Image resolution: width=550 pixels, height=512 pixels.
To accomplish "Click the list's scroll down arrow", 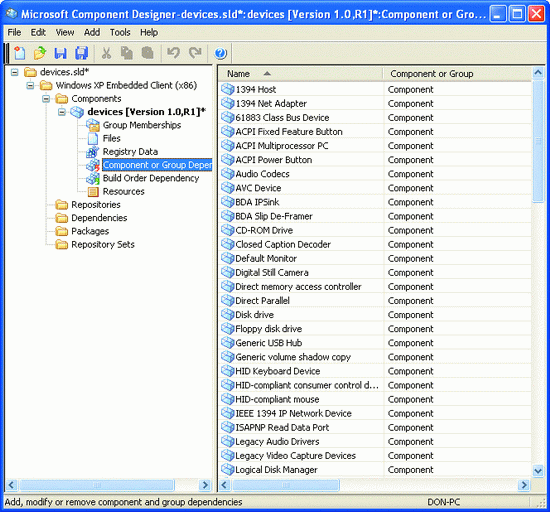I will click(538, 471).
